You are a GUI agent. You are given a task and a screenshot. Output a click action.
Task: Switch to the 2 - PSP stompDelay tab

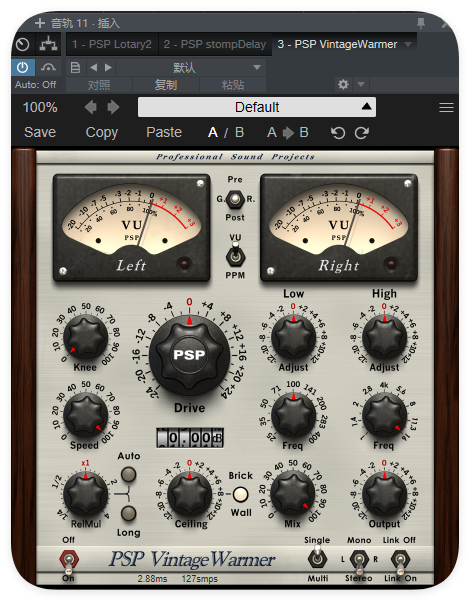pos(215,44)
